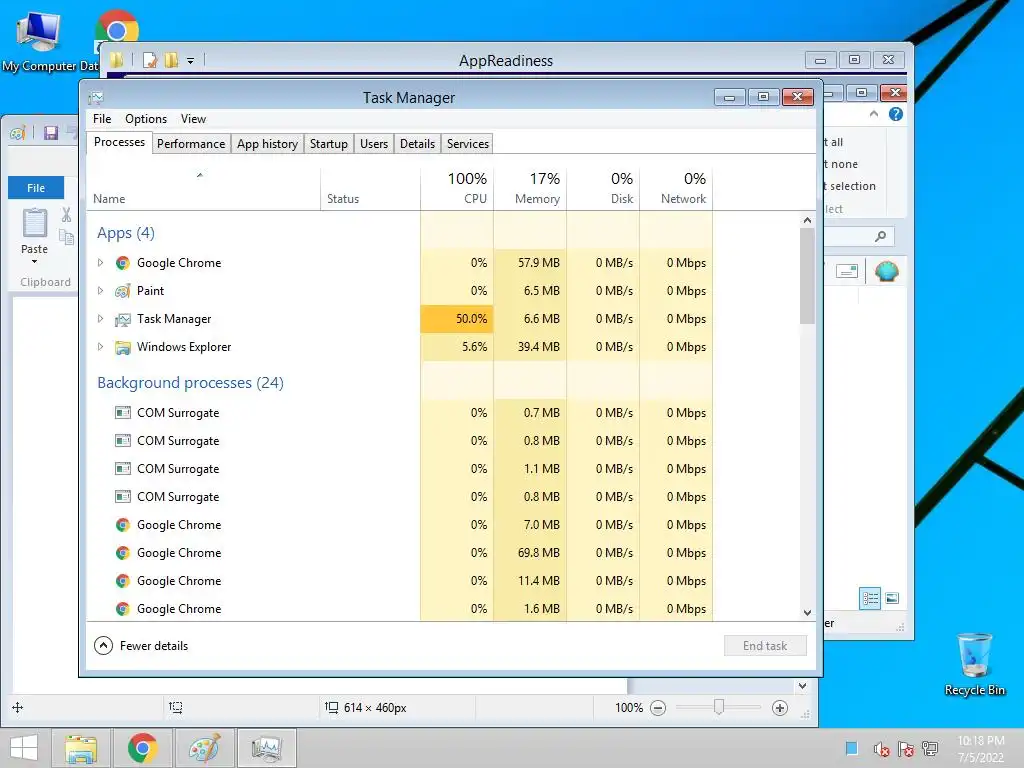Screen dimensions: 1024x768
Task: Go to the Details tab
Action: click(x=417, y=144)
